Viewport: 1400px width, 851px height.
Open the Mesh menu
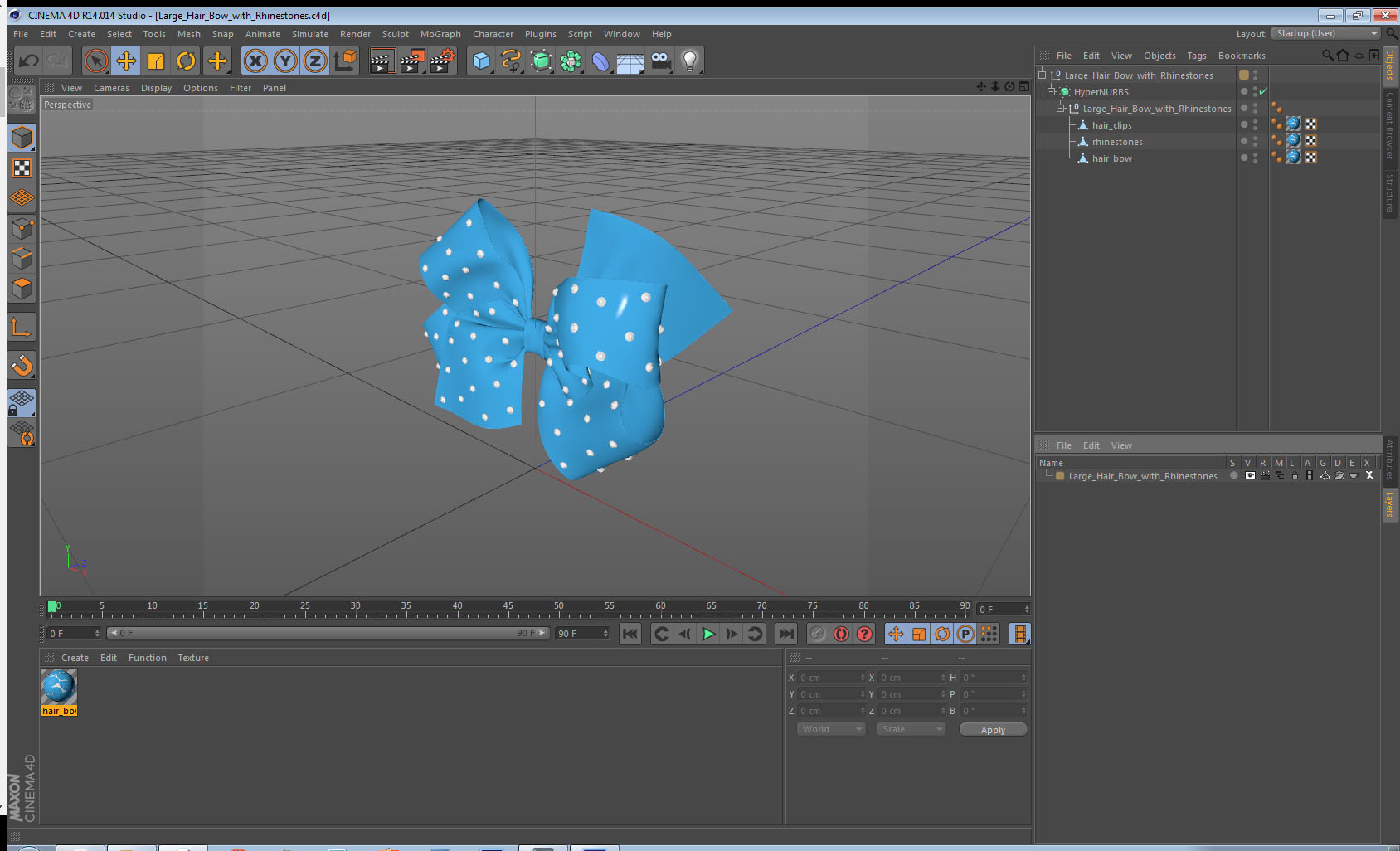tap(189, 34)
